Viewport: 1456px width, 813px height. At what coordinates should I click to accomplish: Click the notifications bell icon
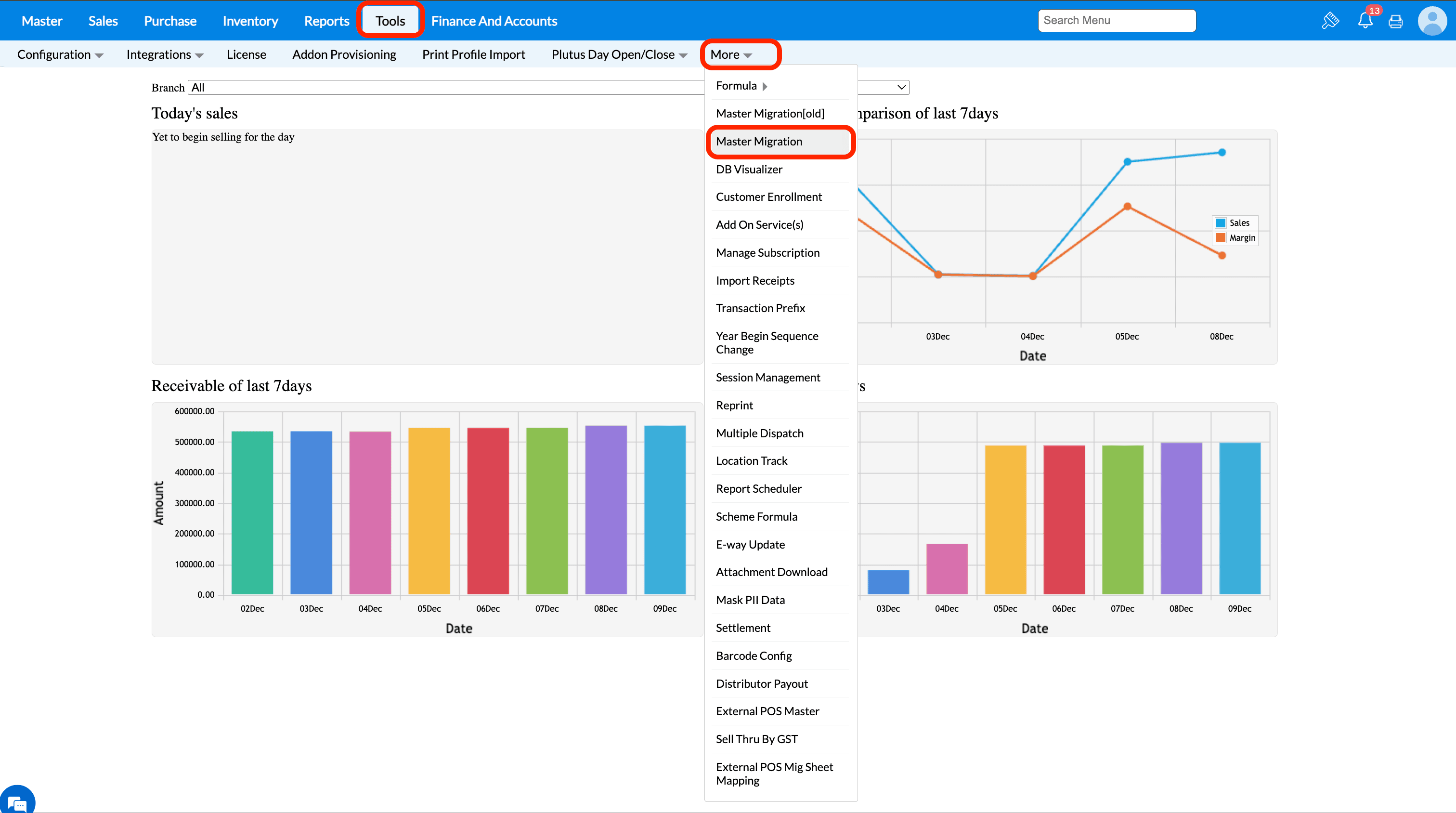[1365, 21]
